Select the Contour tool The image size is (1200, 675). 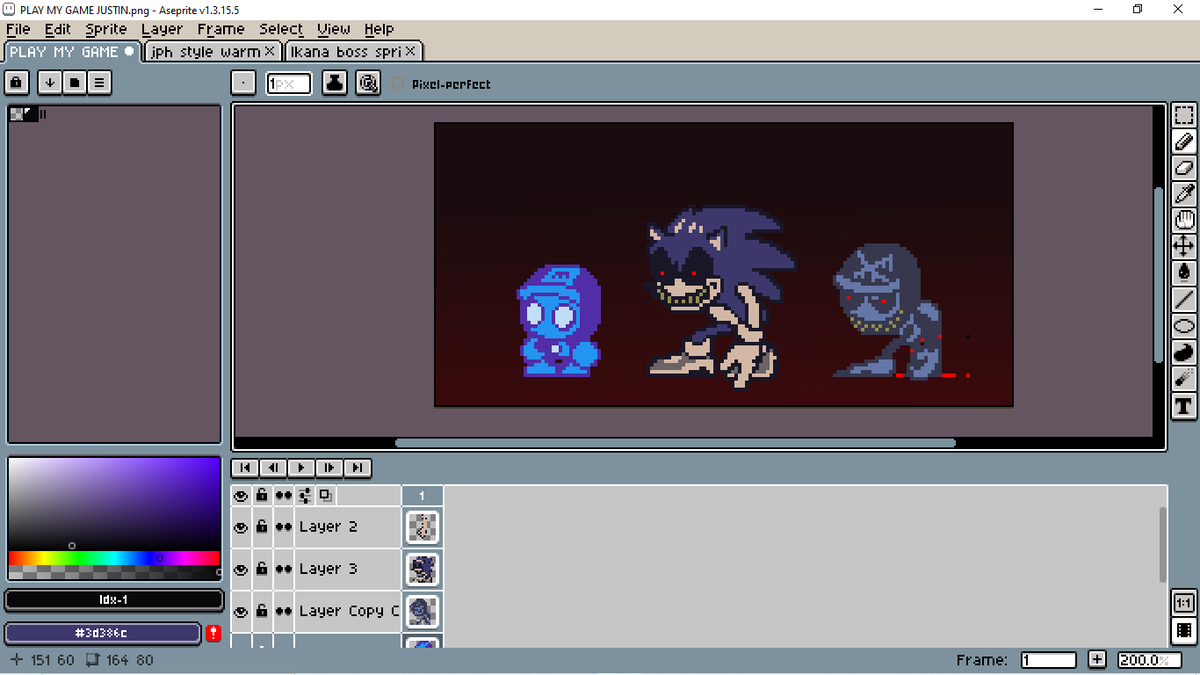point(1183,352)
